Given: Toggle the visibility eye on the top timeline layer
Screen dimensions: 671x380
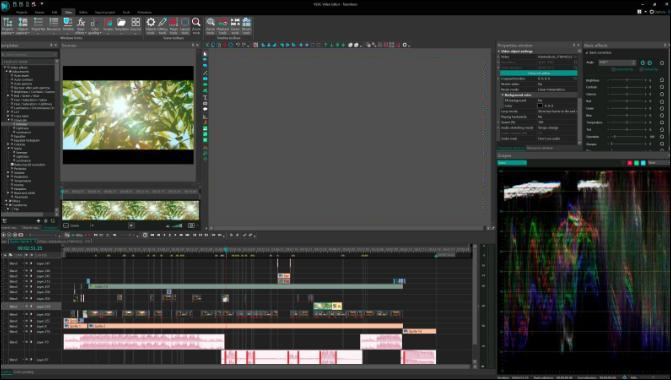Looking at the screenshot, I should (x=26, y=264).
